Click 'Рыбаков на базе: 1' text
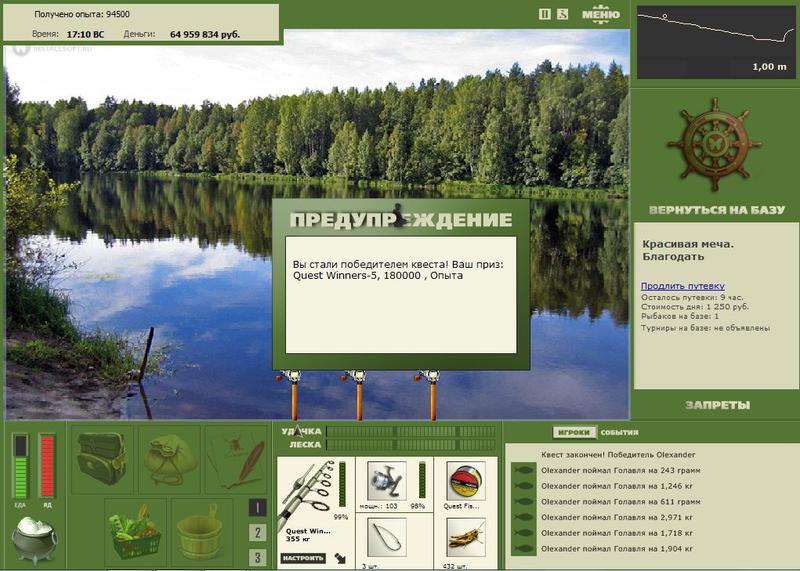This screenshot has width=800, height=571. (680, 316)
